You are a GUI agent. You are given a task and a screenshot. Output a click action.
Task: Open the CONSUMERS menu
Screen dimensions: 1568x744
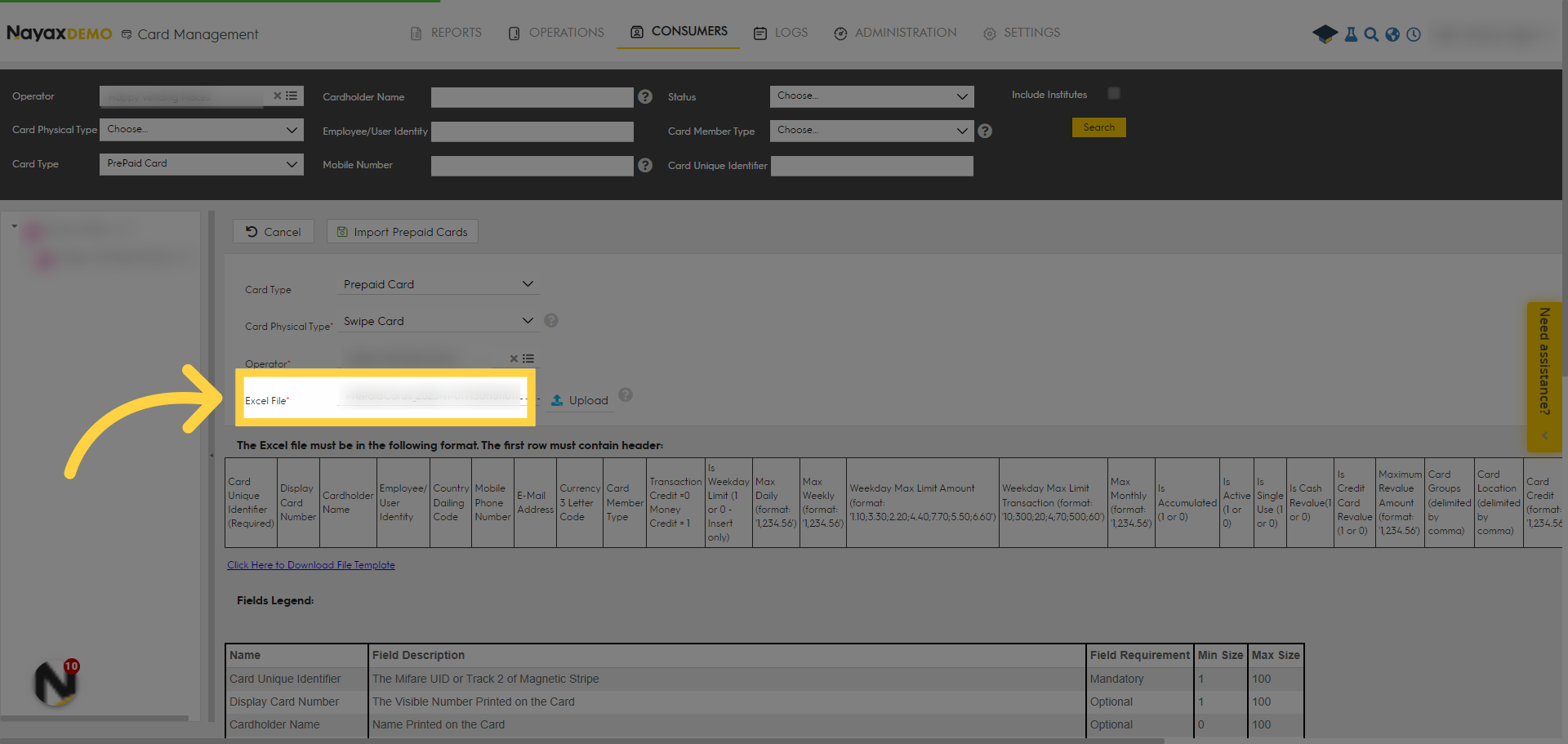(x=679, y=32)
